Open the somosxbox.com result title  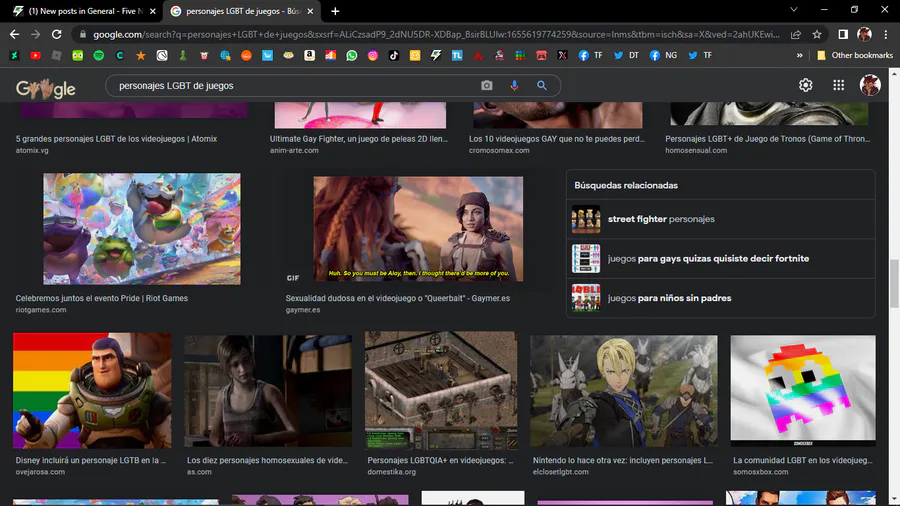click(x=802, y=461)
